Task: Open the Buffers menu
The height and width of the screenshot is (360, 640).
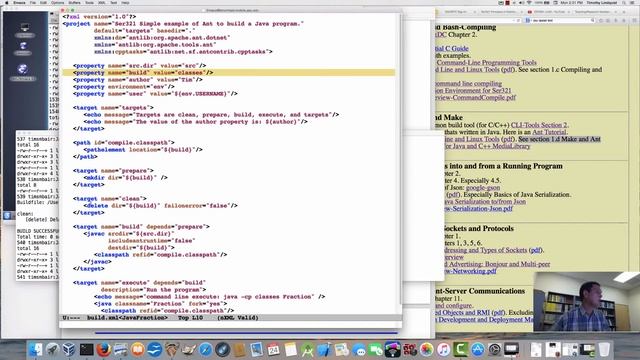Action: (x=74, y=2)
